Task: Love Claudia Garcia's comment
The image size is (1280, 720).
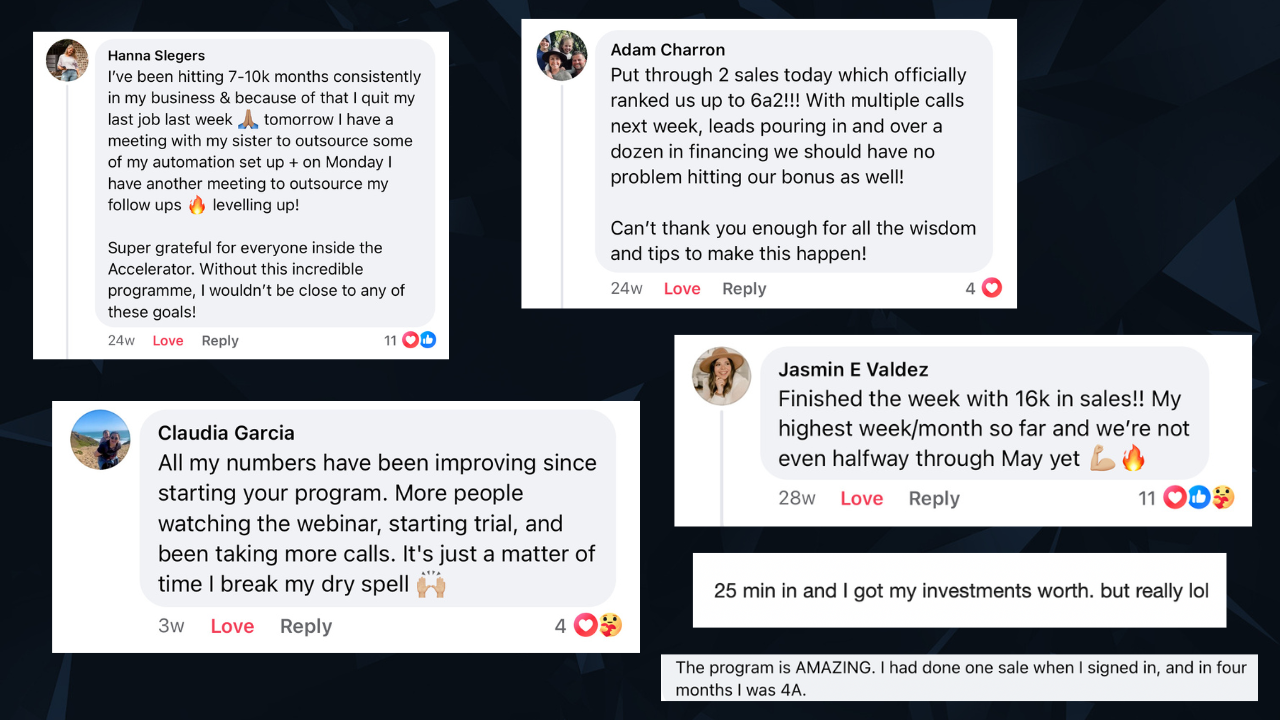Action: (232, 626)
